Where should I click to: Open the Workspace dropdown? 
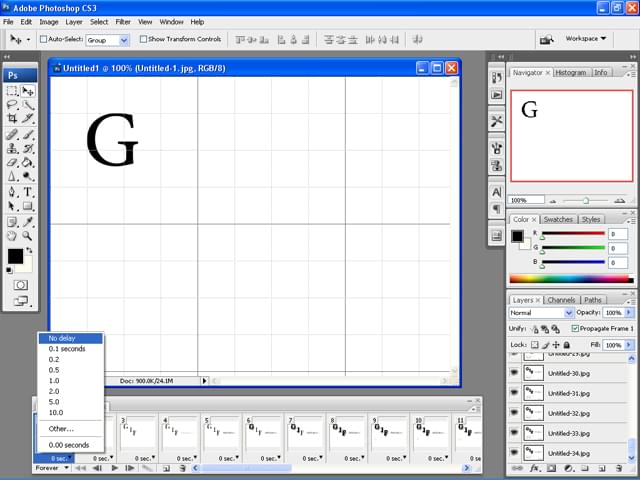coord(586,38)
